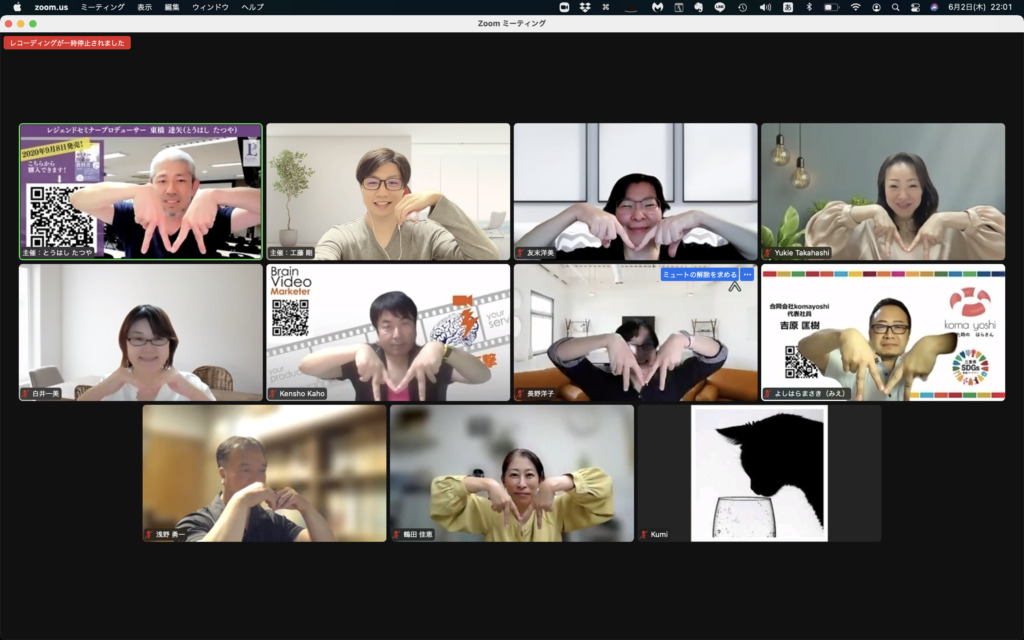Open the volume control in menu bar
The width and height of the screenshot is (1024, 640).
click(x=765, y=7)
